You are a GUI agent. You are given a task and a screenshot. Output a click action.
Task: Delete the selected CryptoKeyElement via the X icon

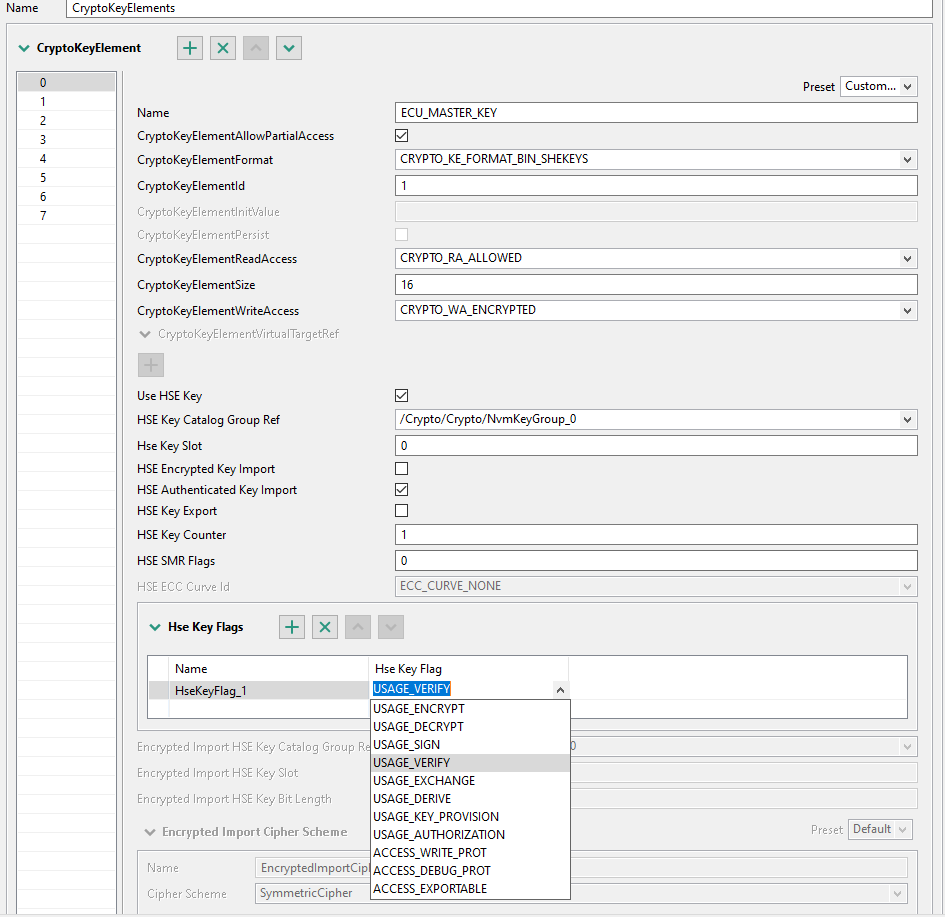(x=222, y=47)
